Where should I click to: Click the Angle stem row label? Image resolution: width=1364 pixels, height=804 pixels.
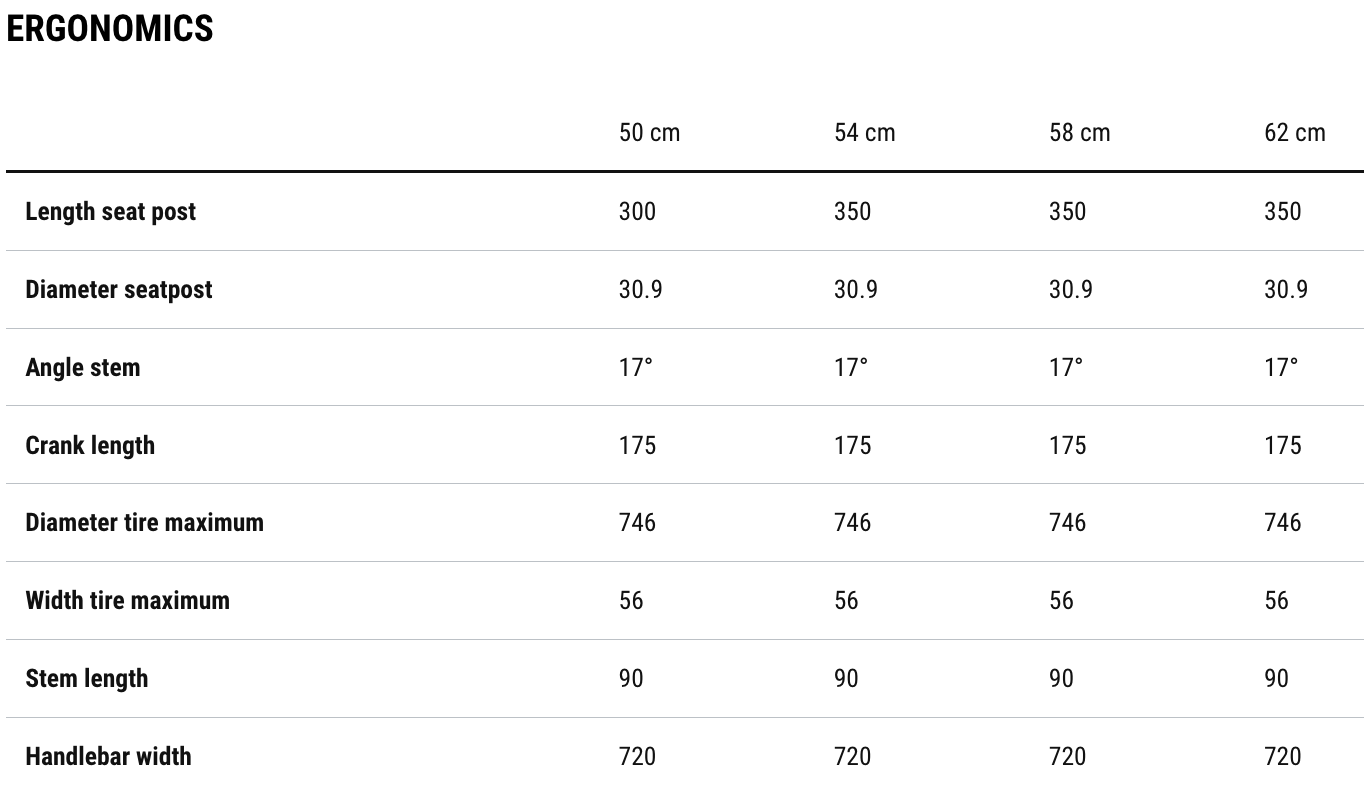(x=83, y=367)
